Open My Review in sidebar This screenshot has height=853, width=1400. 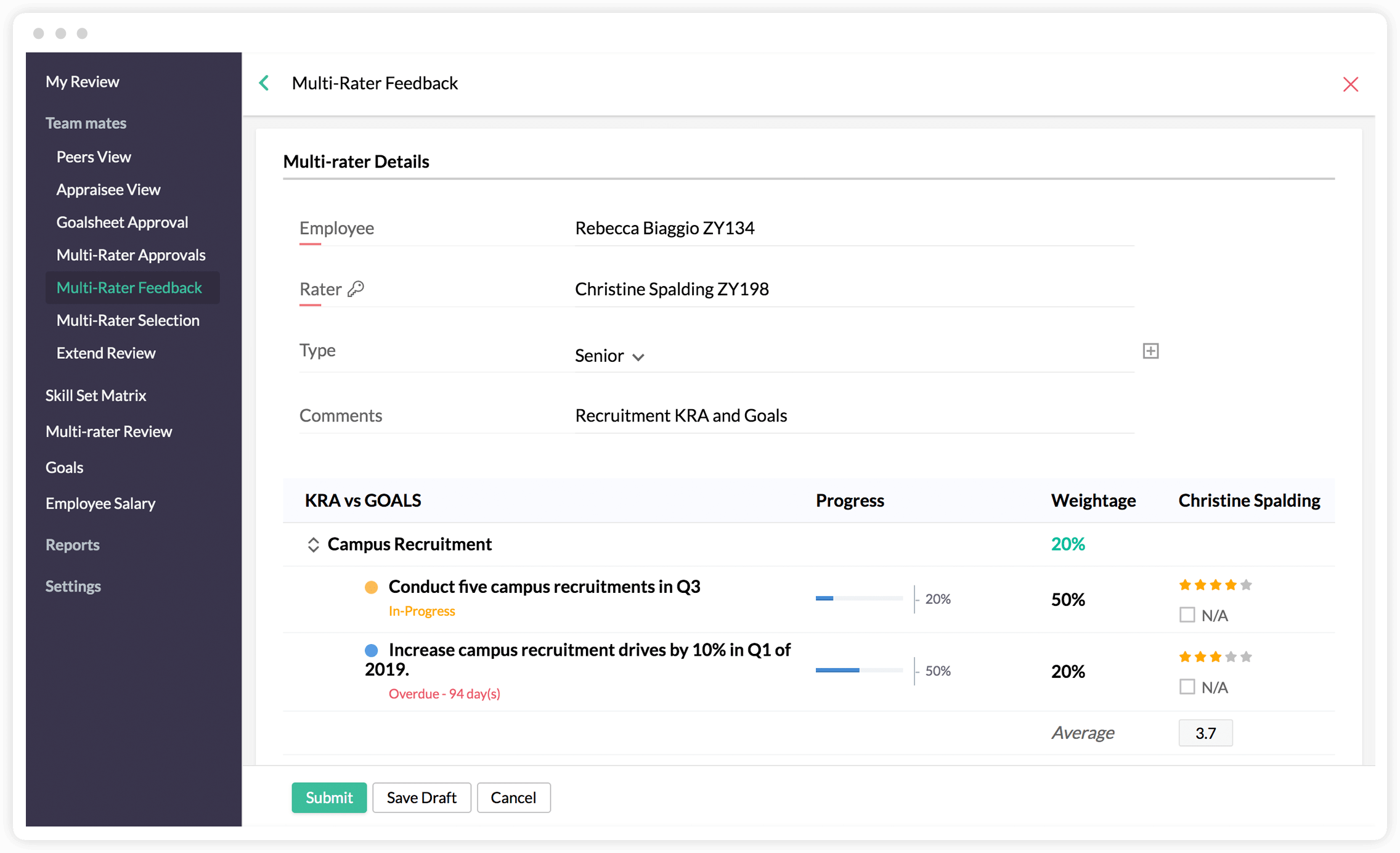(x=83, y=81)
